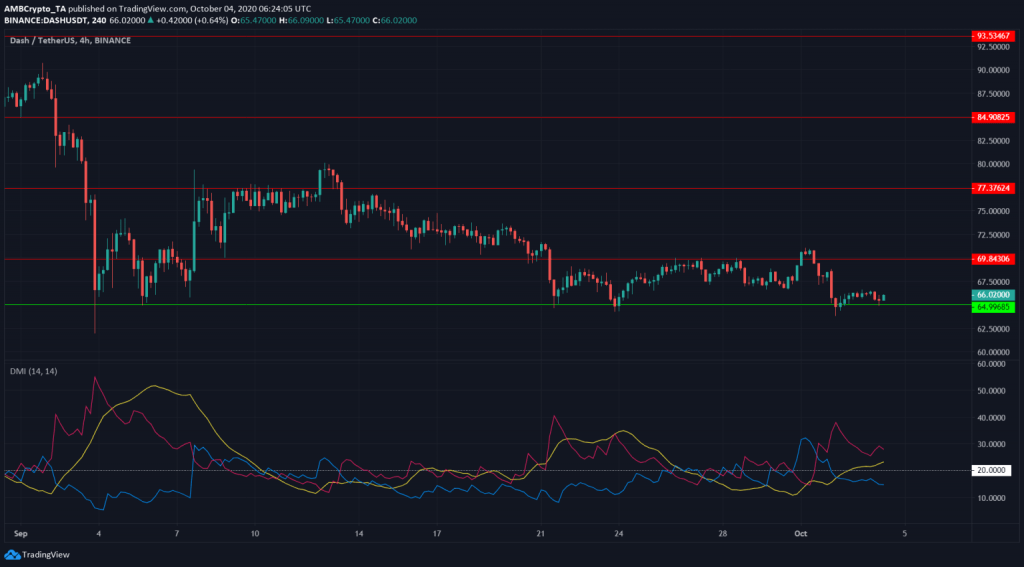The height and width of the screenshot is (567, 1024).
Task: Open the TradingView.com link in header
Action: (158, 6)
